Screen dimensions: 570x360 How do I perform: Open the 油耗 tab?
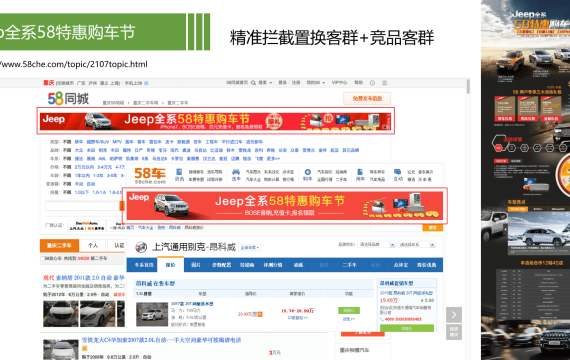(298, 265)
